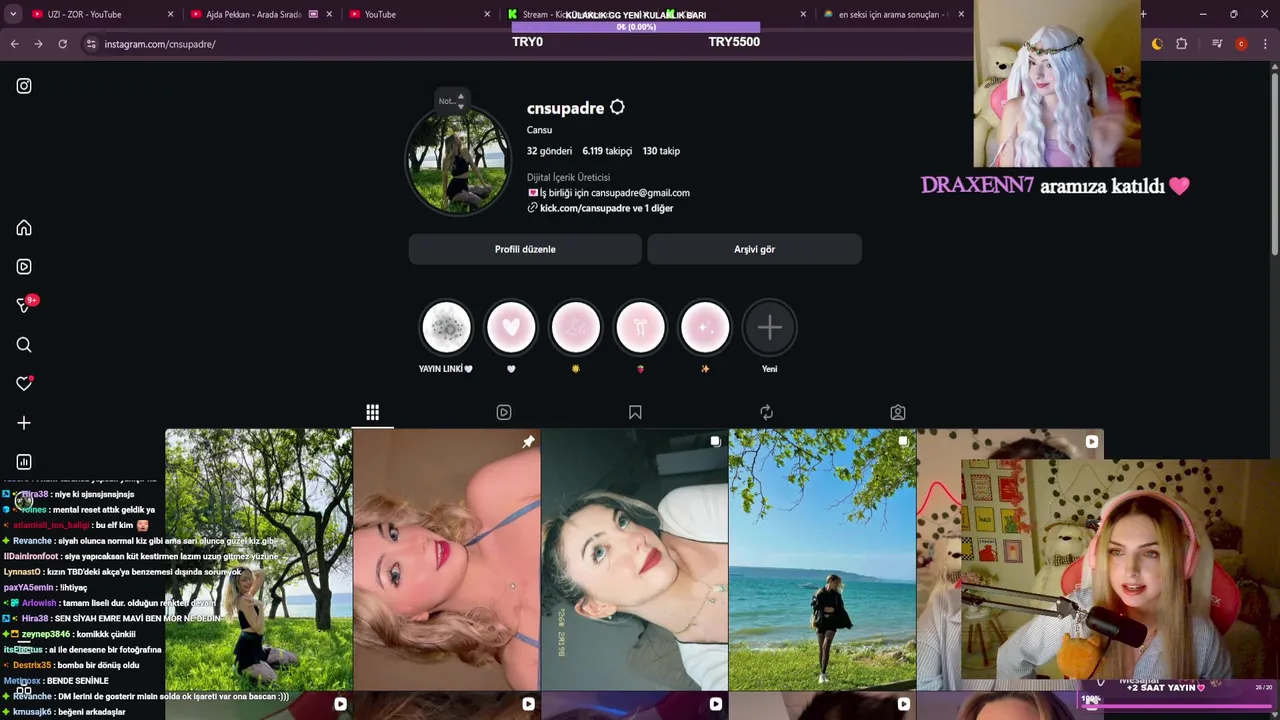
Task: Open the 32 gönderi count
Action: pyautogui.click(x=549, y=151)
